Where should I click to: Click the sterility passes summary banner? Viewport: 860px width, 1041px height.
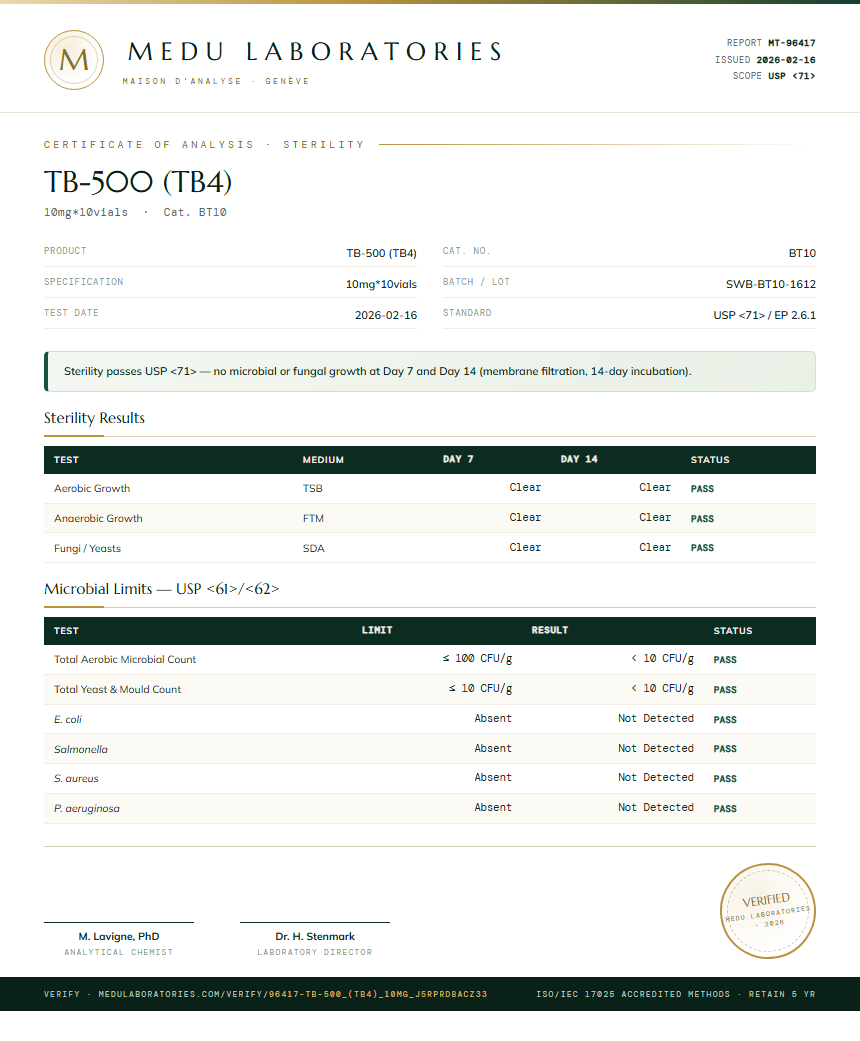(430, 371)
